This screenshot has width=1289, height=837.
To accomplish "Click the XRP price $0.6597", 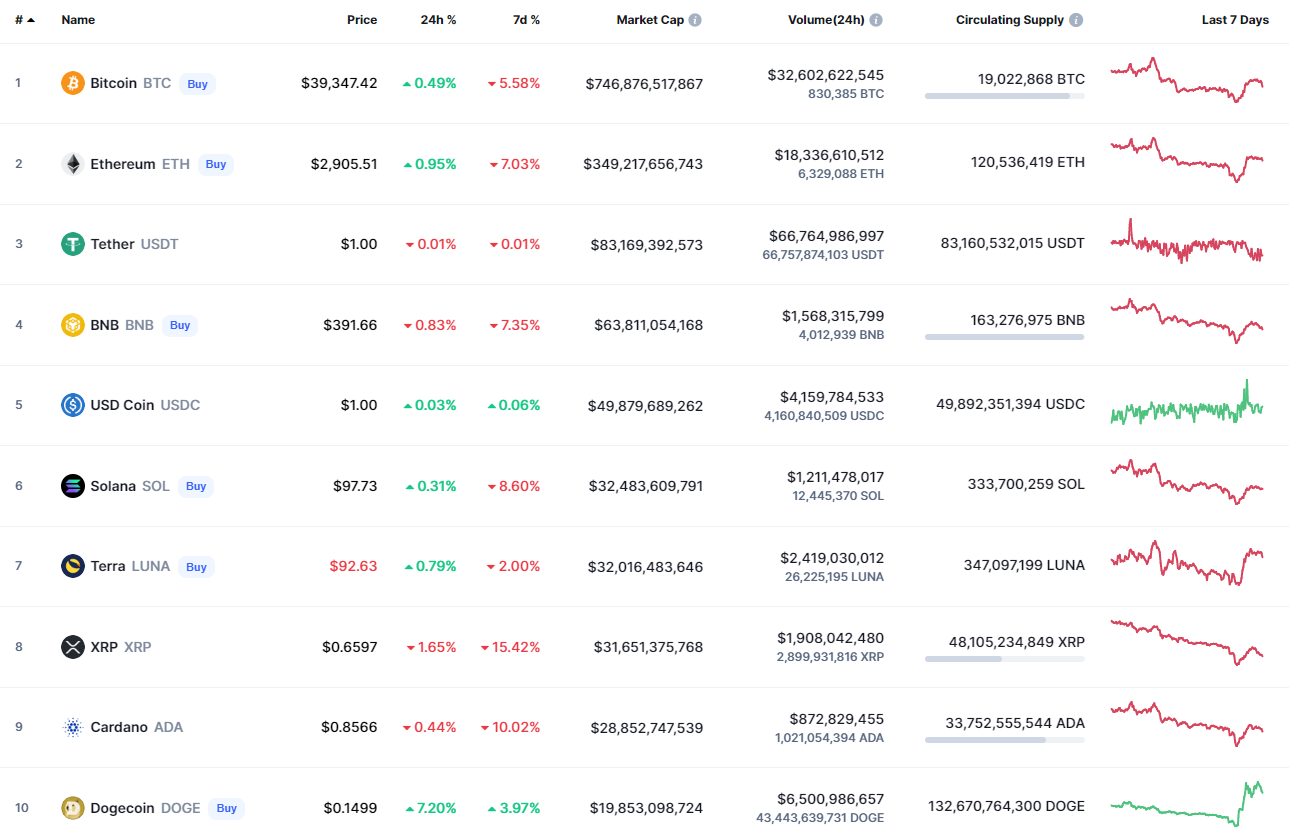I will (x=349, y=647).
